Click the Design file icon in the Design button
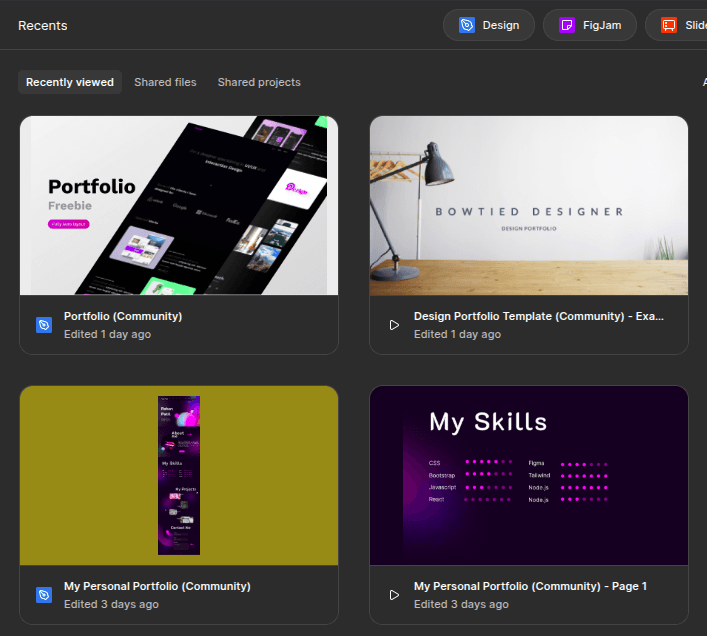The width and height of the screenshot is (707, 636). pos(467,25)
